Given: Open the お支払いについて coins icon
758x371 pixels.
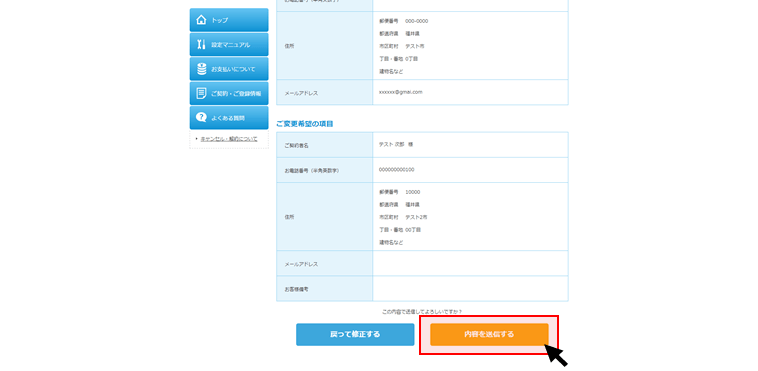Looking at the screenshot, I should click(202, 69).
